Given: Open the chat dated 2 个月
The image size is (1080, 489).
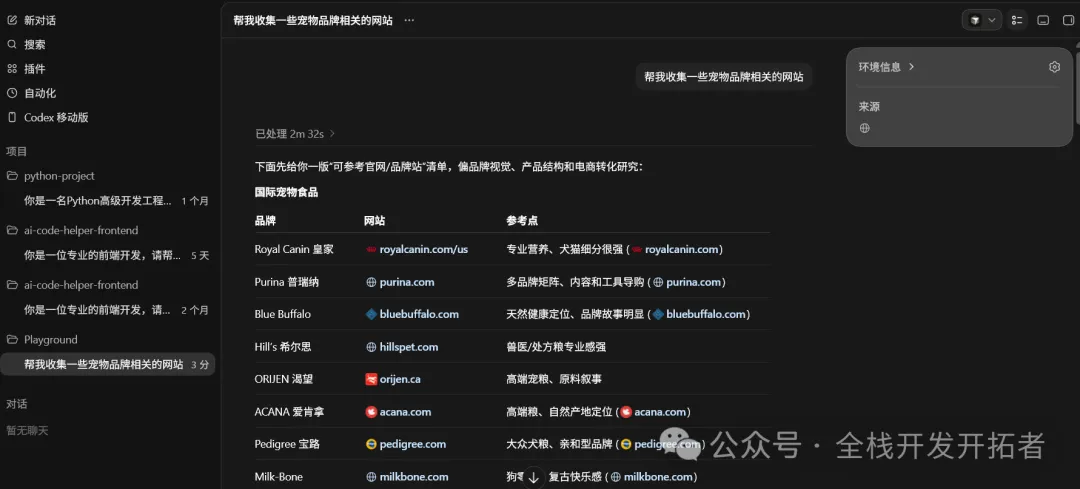Looking at the screenshot, I should click(97, 310).
